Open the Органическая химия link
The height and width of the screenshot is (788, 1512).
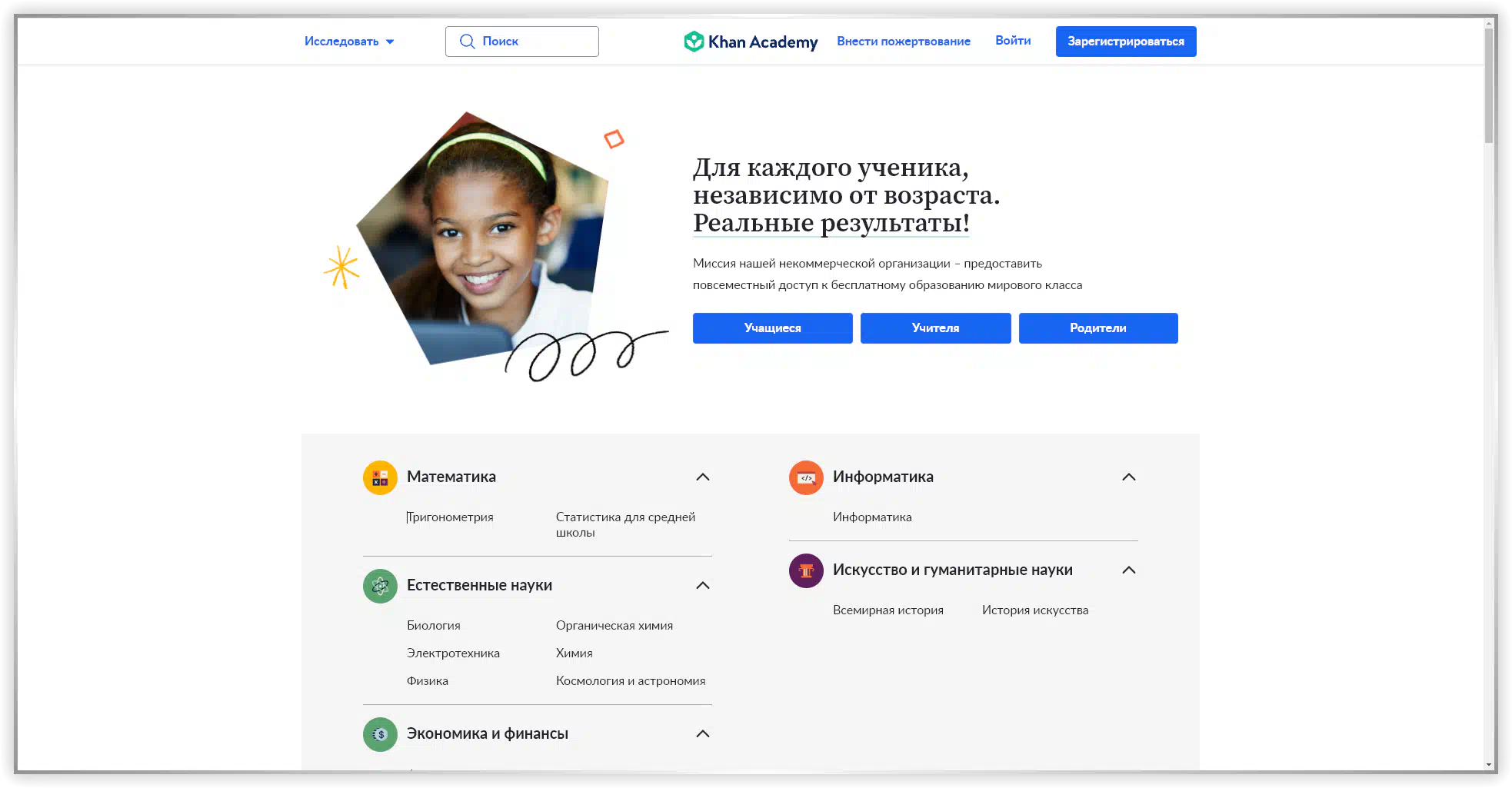pyautogui.click(x=614, y=626)
